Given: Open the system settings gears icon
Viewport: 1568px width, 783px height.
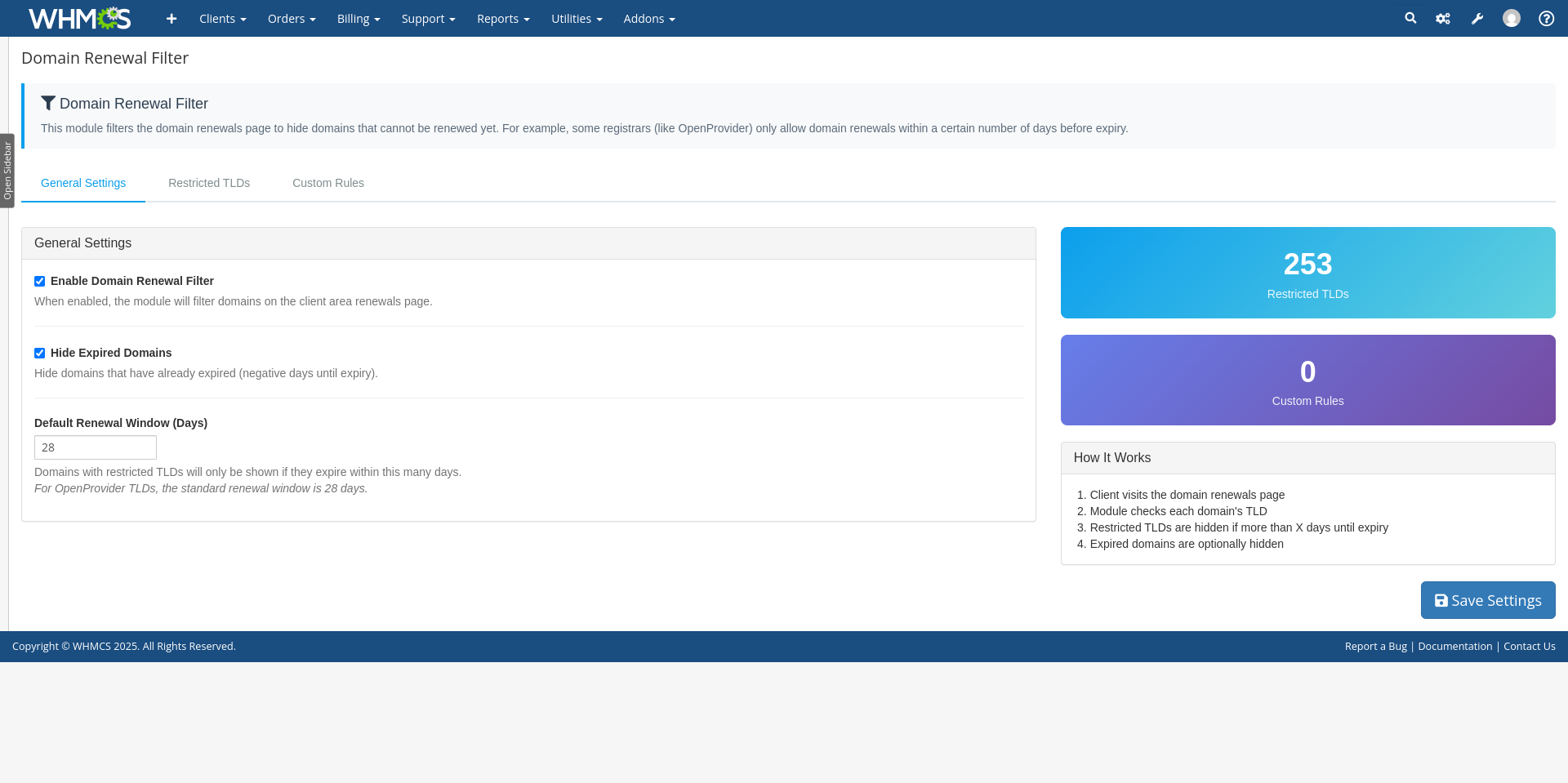Looking at the screenshot, I should click(1443, 19).
